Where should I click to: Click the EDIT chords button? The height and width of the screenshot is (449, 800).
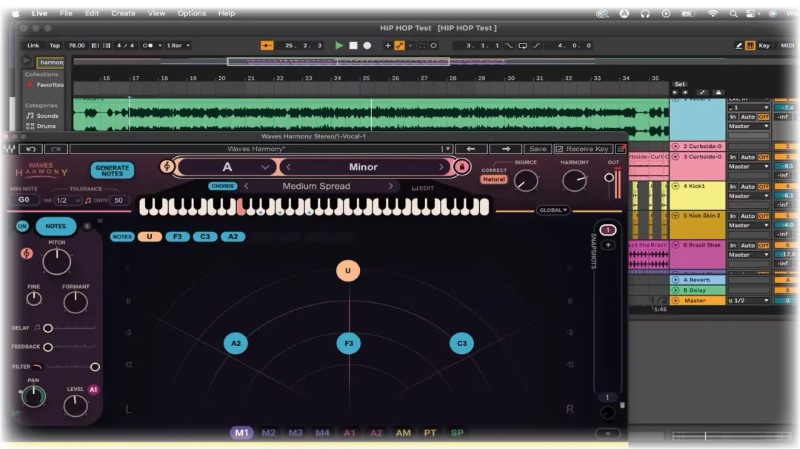click(423, 188)
